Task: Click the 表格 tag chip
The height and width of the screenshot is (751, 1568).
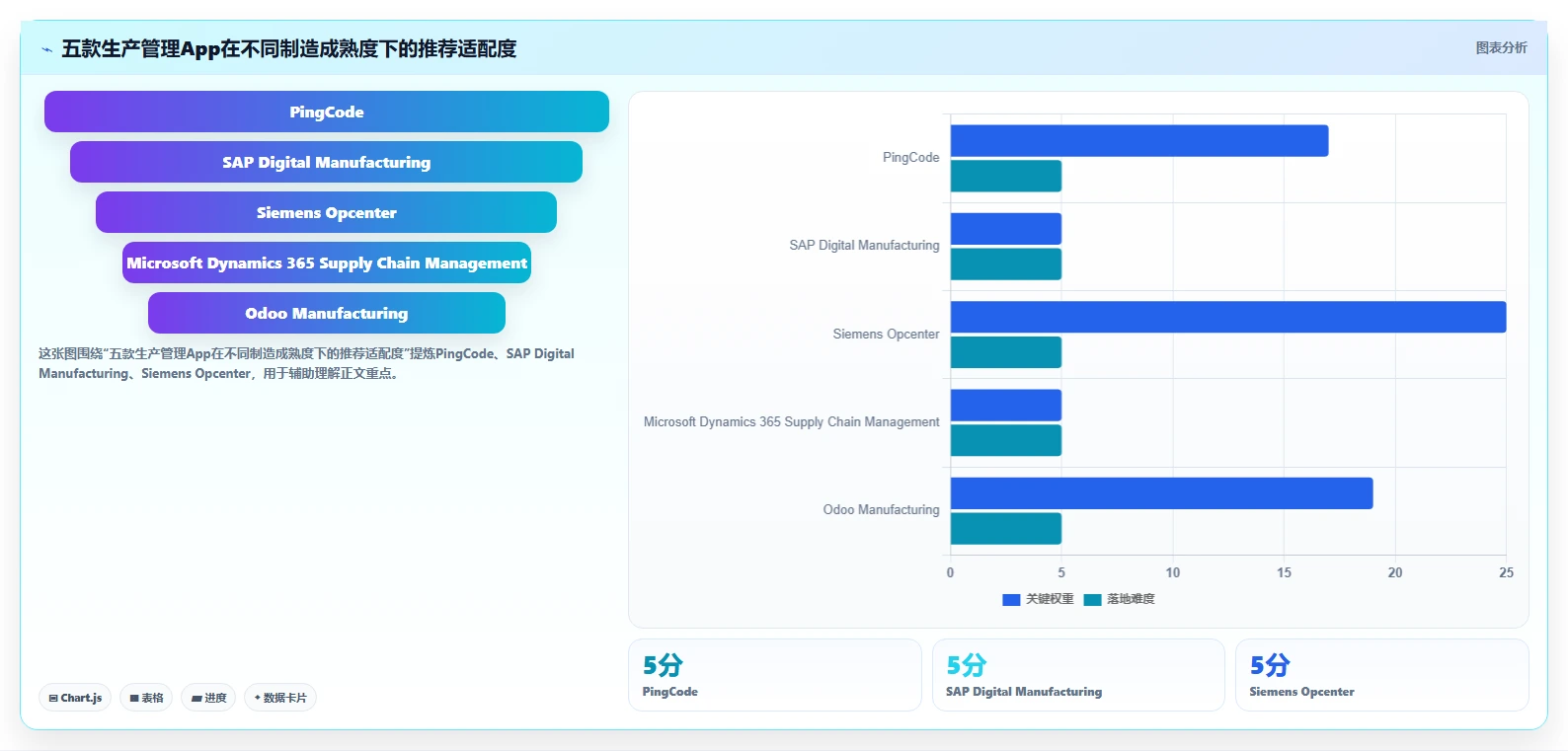Action: pyautogui.click(x=146, y=698)
